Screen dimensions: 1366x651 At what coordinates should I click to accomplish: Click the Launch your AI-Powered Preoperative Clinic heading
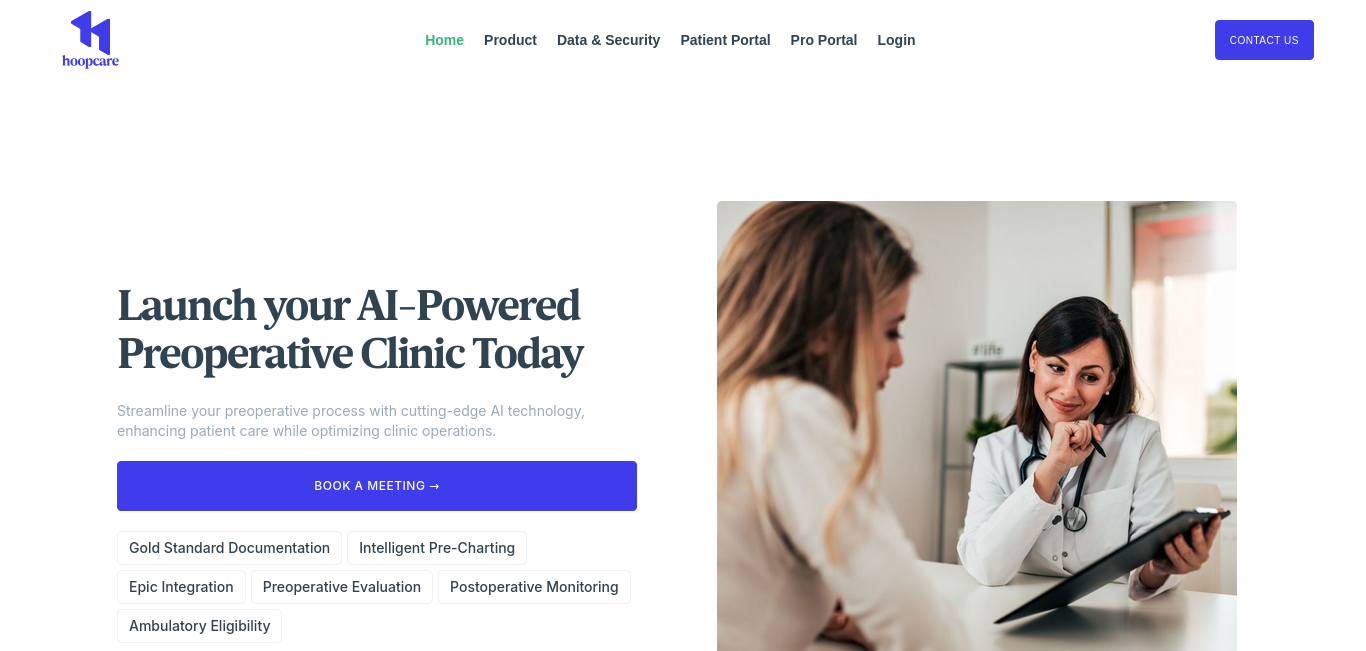point(350,330)
